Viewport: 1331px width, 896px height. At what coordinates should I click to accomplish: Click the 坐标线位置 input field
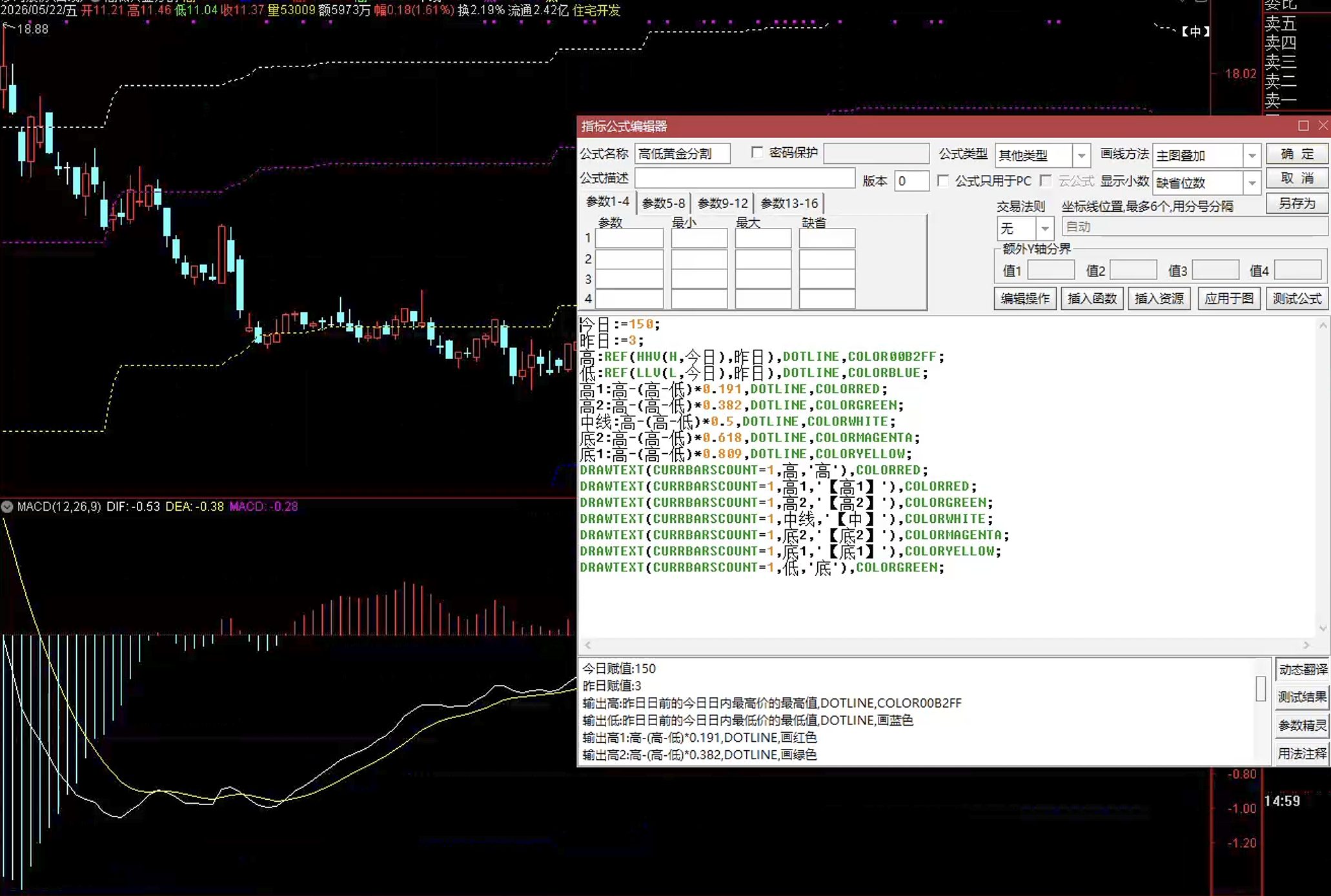[1195, 227]
